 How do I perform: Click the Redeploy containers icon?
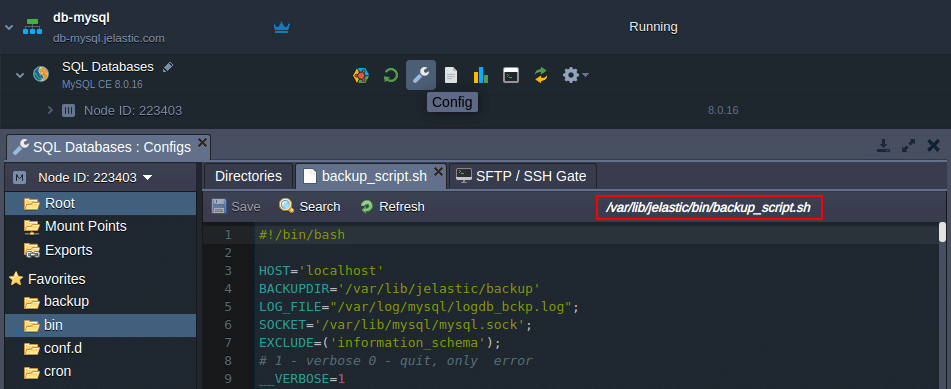tap(541, 75)
